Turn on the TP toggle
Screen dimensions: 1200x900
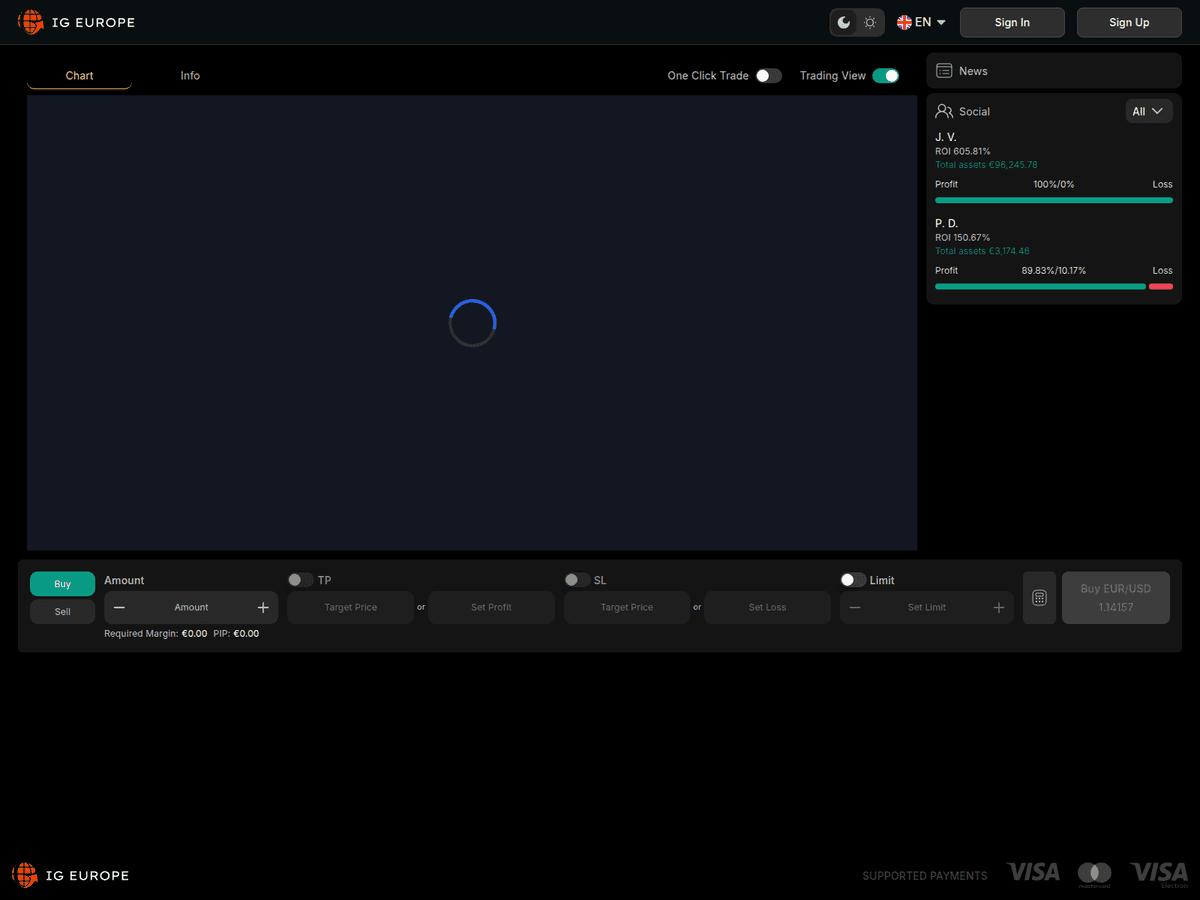pos(300,580)
